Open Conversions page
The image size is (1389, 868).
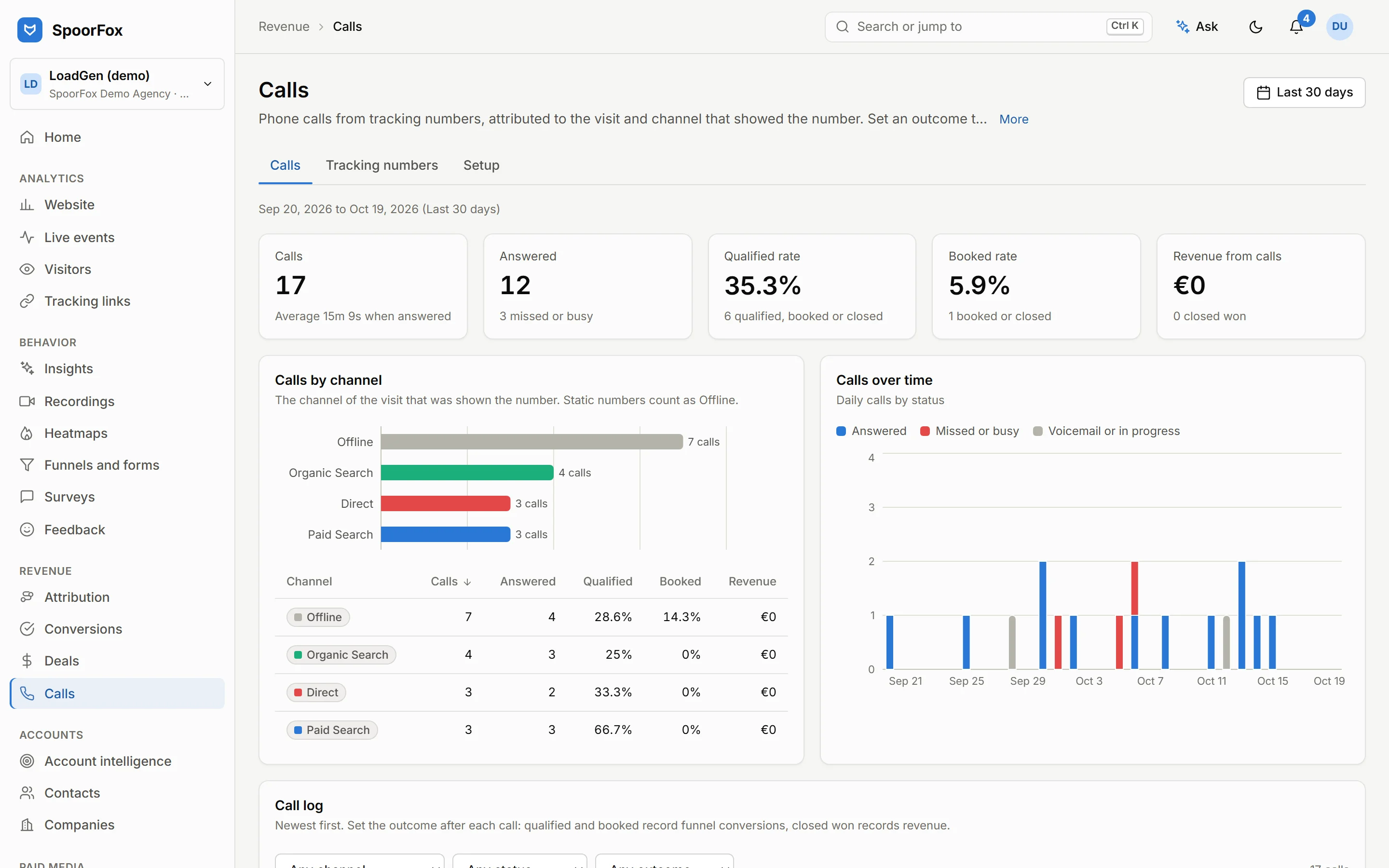[117, 629]
